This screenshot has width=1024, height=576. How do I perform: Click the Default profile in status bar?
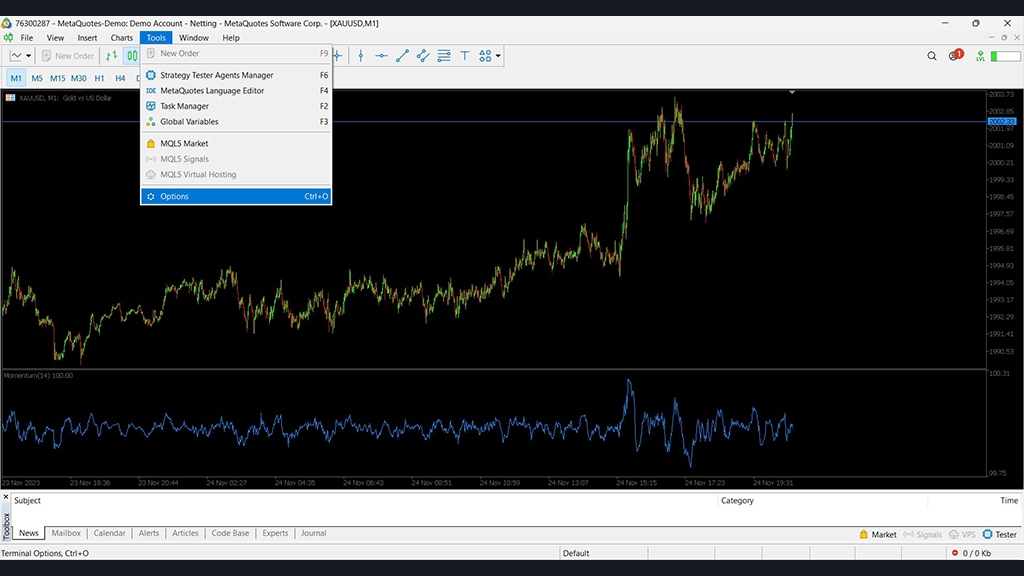pos(576,553)
